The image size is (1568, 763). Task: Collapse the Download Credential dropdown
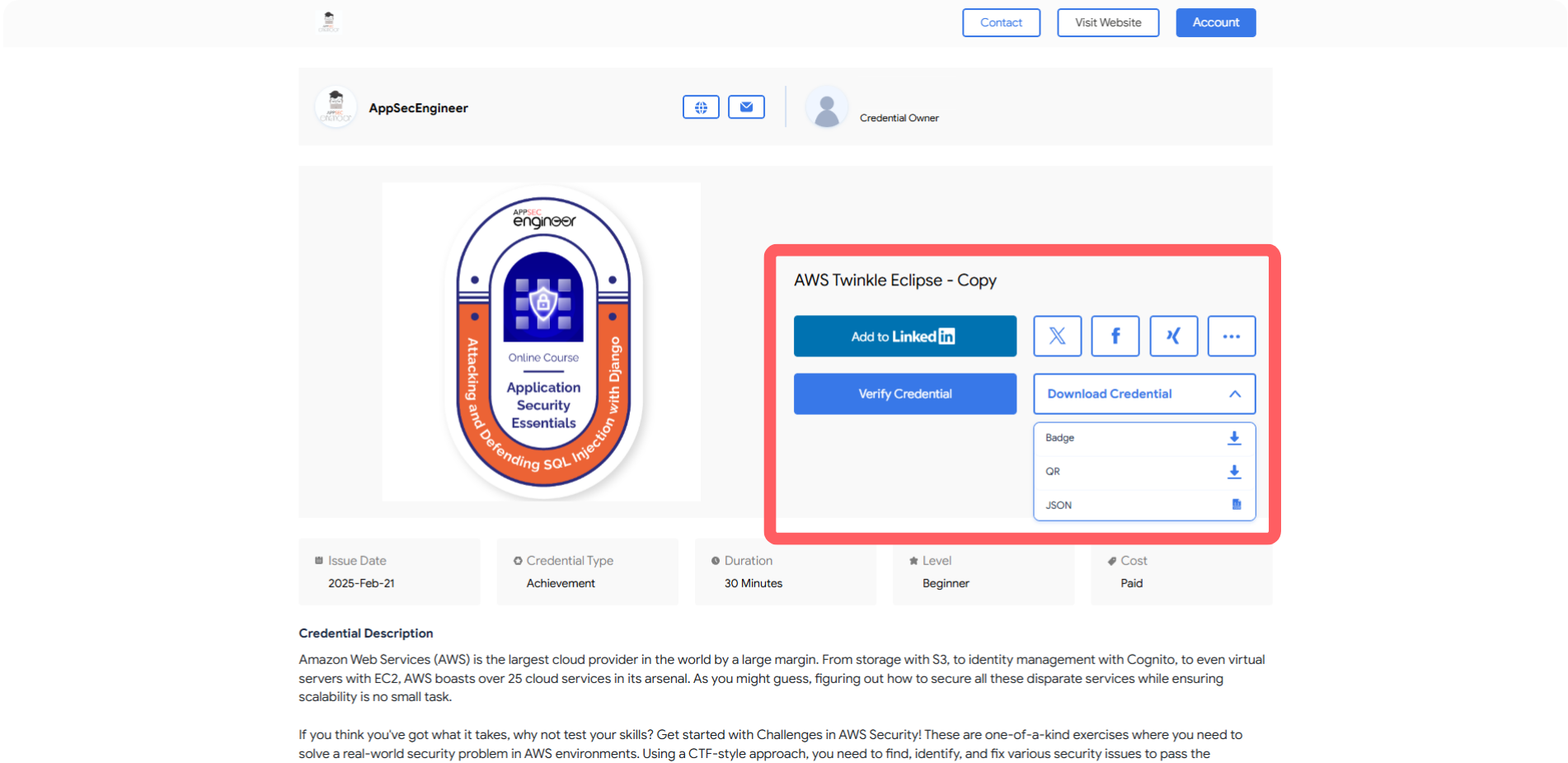[x=1235, y=393]
